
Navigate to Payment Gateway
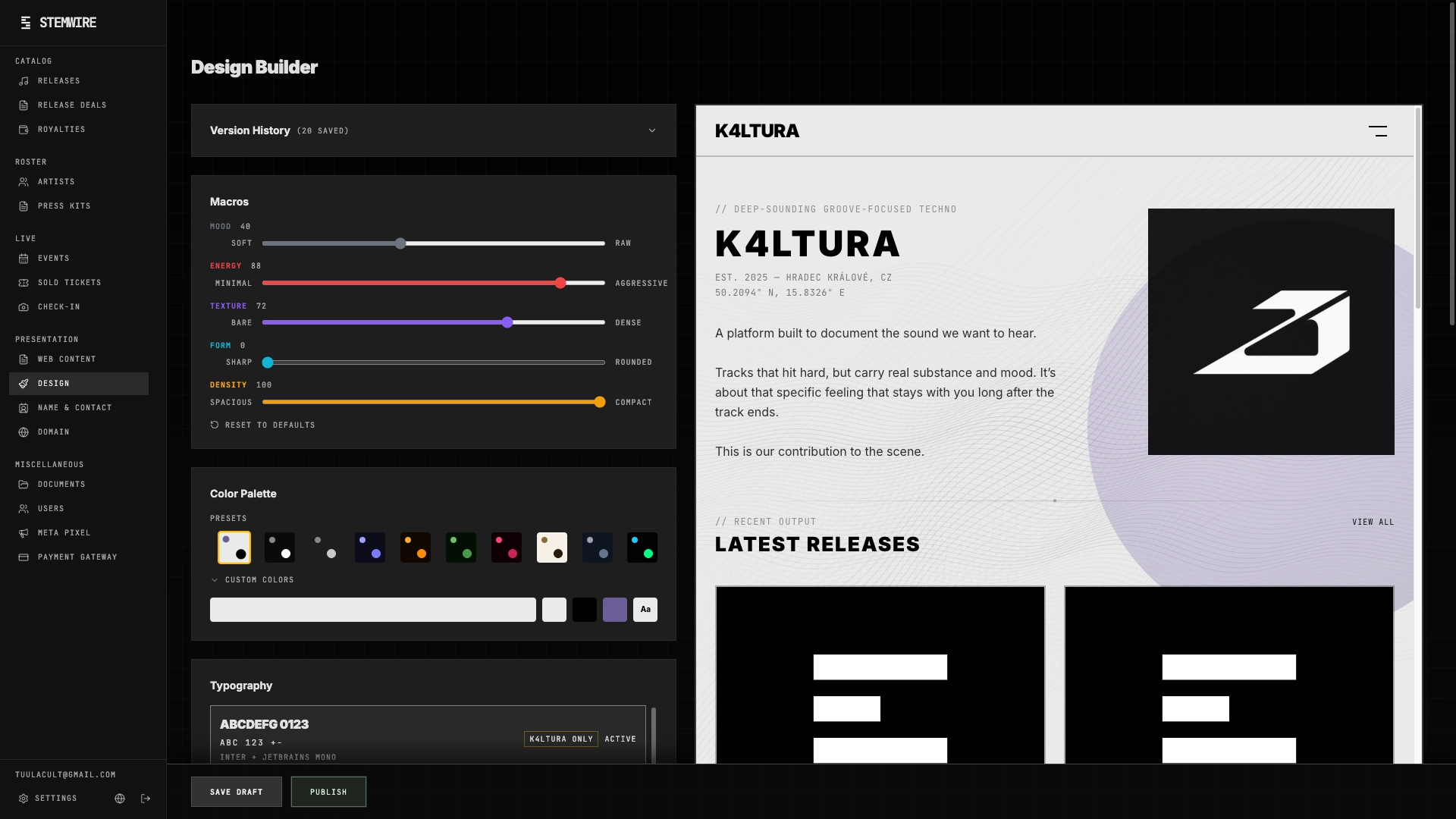tap(79, 557)
